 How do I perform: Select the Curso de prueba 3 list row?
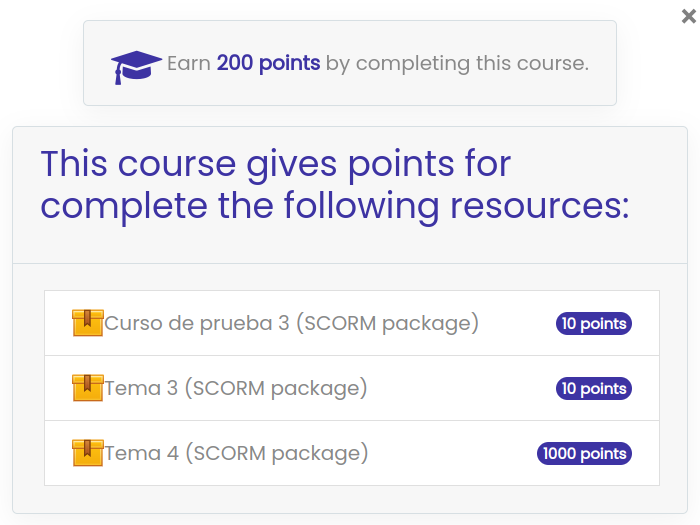(x=352, y=323)
